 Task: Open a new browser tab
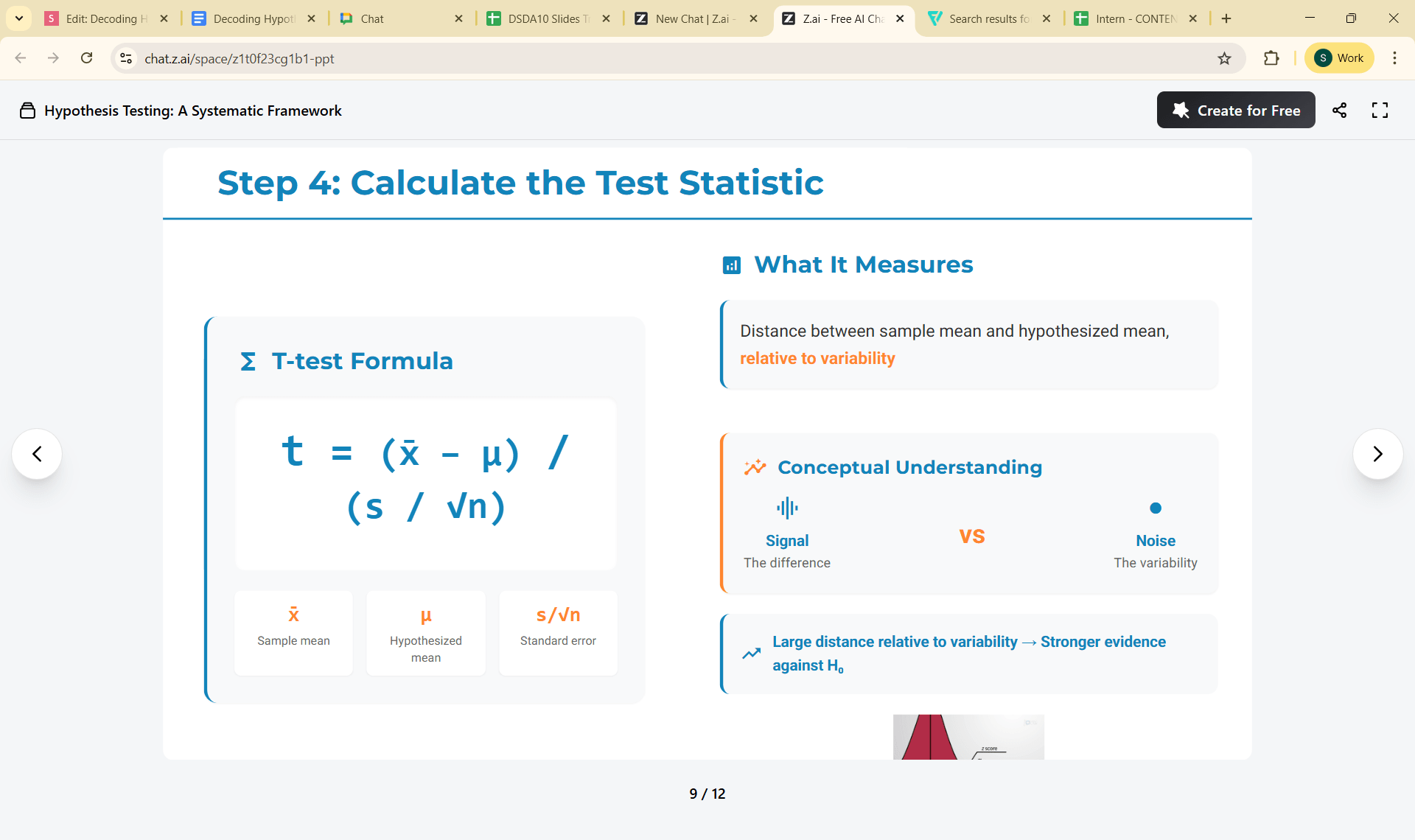click(x=1226, y=18)
